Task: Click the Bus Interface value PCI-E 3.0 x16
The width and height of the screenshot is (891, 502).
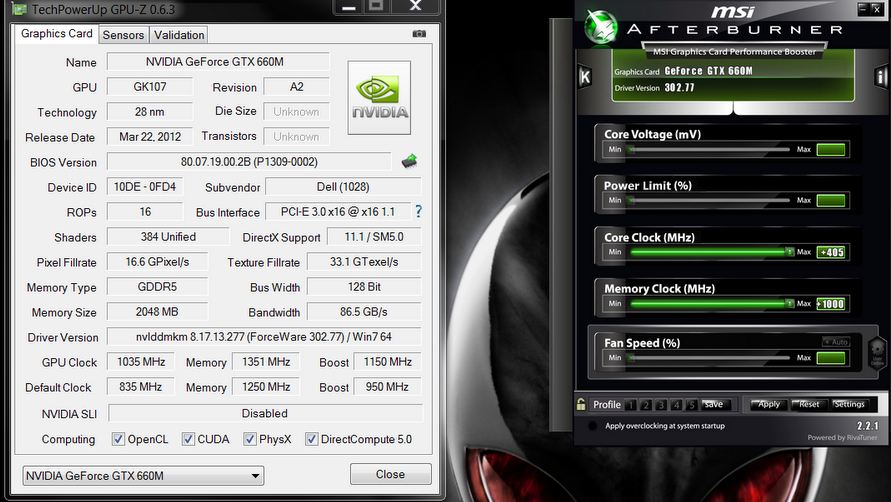Action: 338,211
